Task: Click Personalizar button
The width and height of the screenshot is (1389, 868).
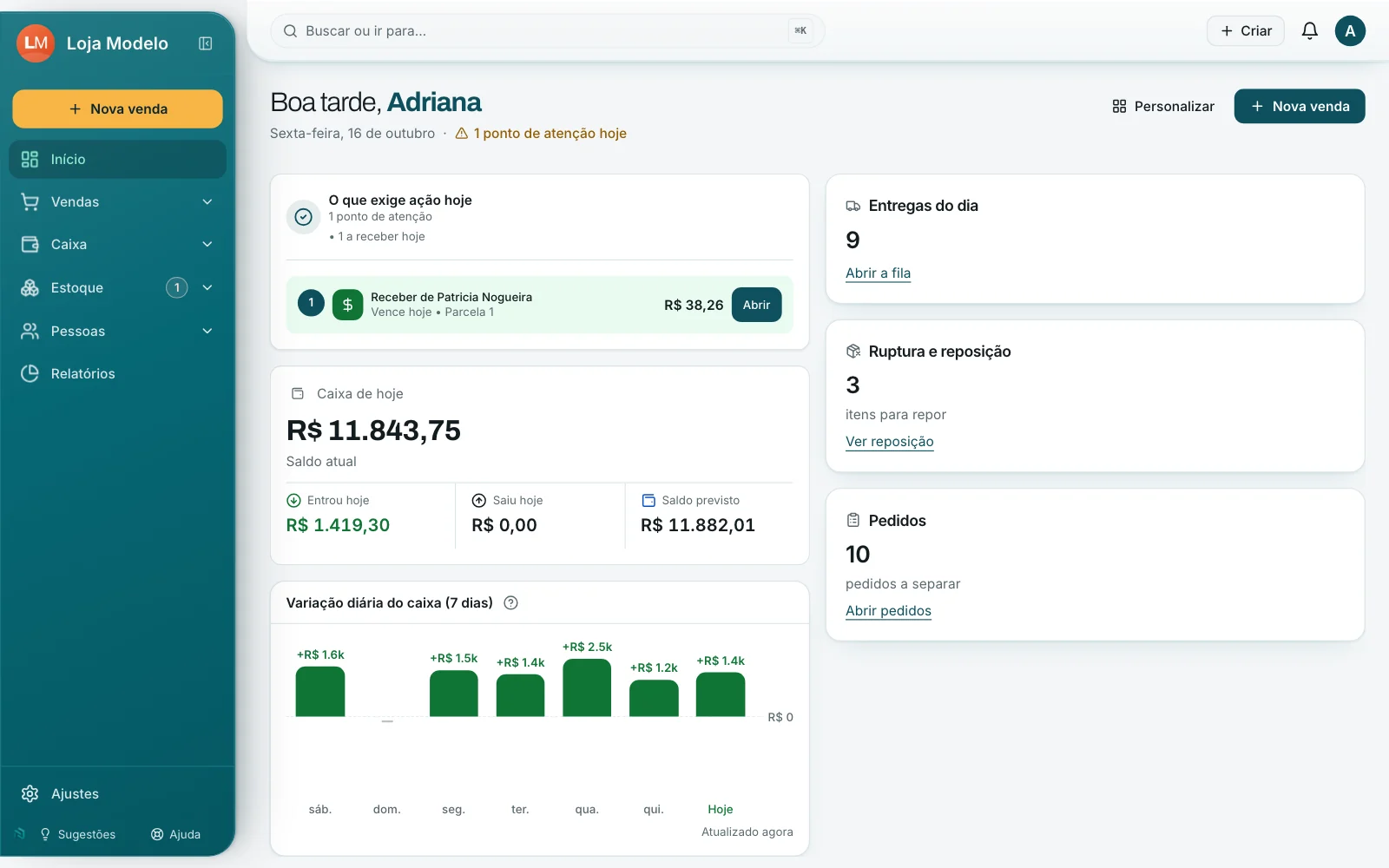Action: (1163, 106)
